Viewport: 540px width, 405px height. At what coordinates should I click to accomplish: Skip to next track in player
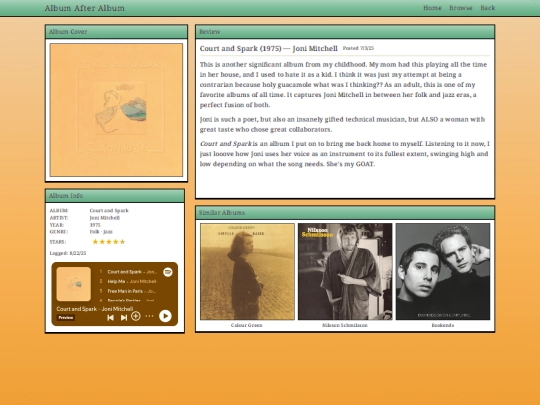[x=124, y=318]
